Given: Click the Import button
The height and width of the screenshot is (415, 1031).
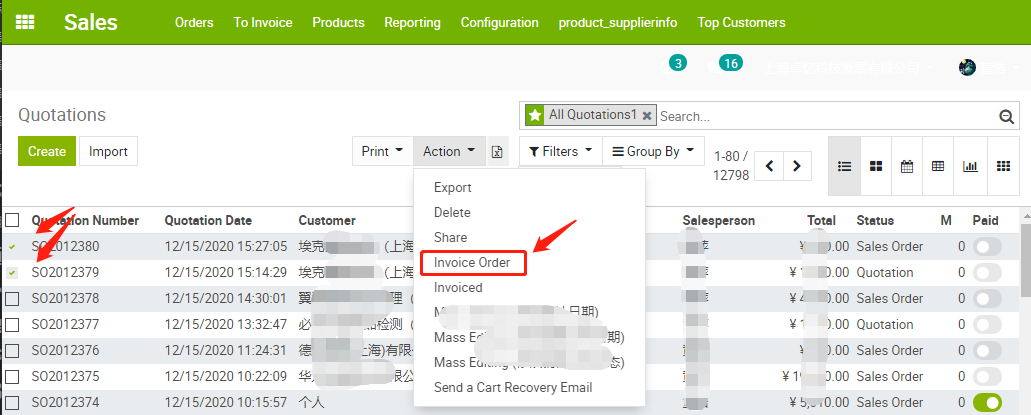Looking at the screenshot, I should [x=108, y=152].
